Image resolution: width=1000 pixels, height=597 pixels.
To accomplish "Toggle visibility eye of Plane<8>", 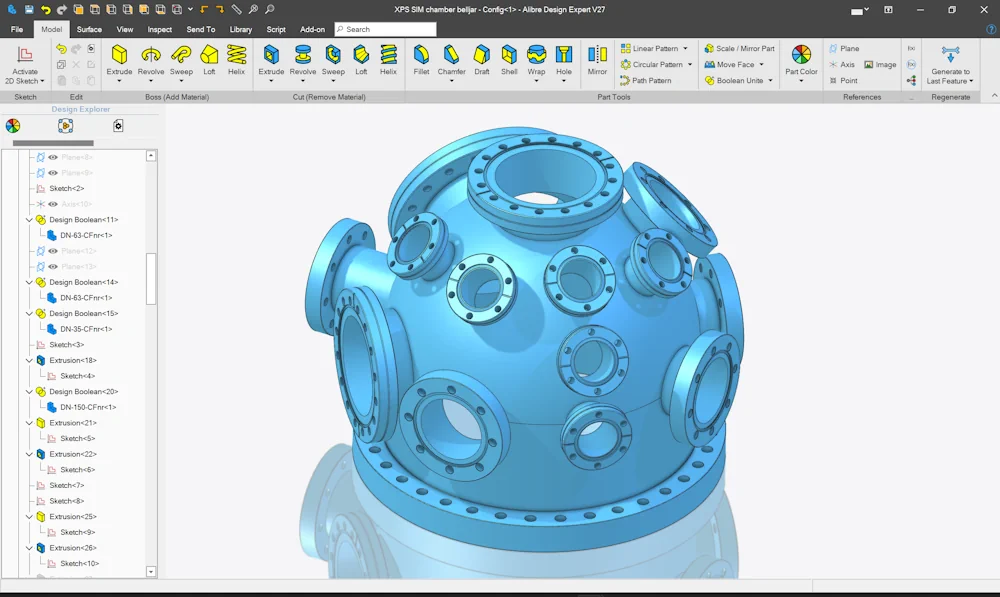I will coord(53,157).
